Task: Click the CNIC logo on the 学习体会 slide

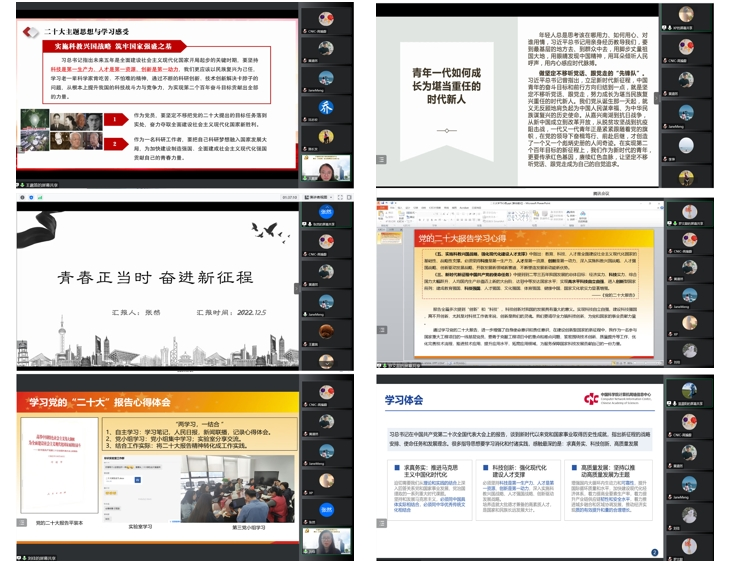Action: point(592,398)
